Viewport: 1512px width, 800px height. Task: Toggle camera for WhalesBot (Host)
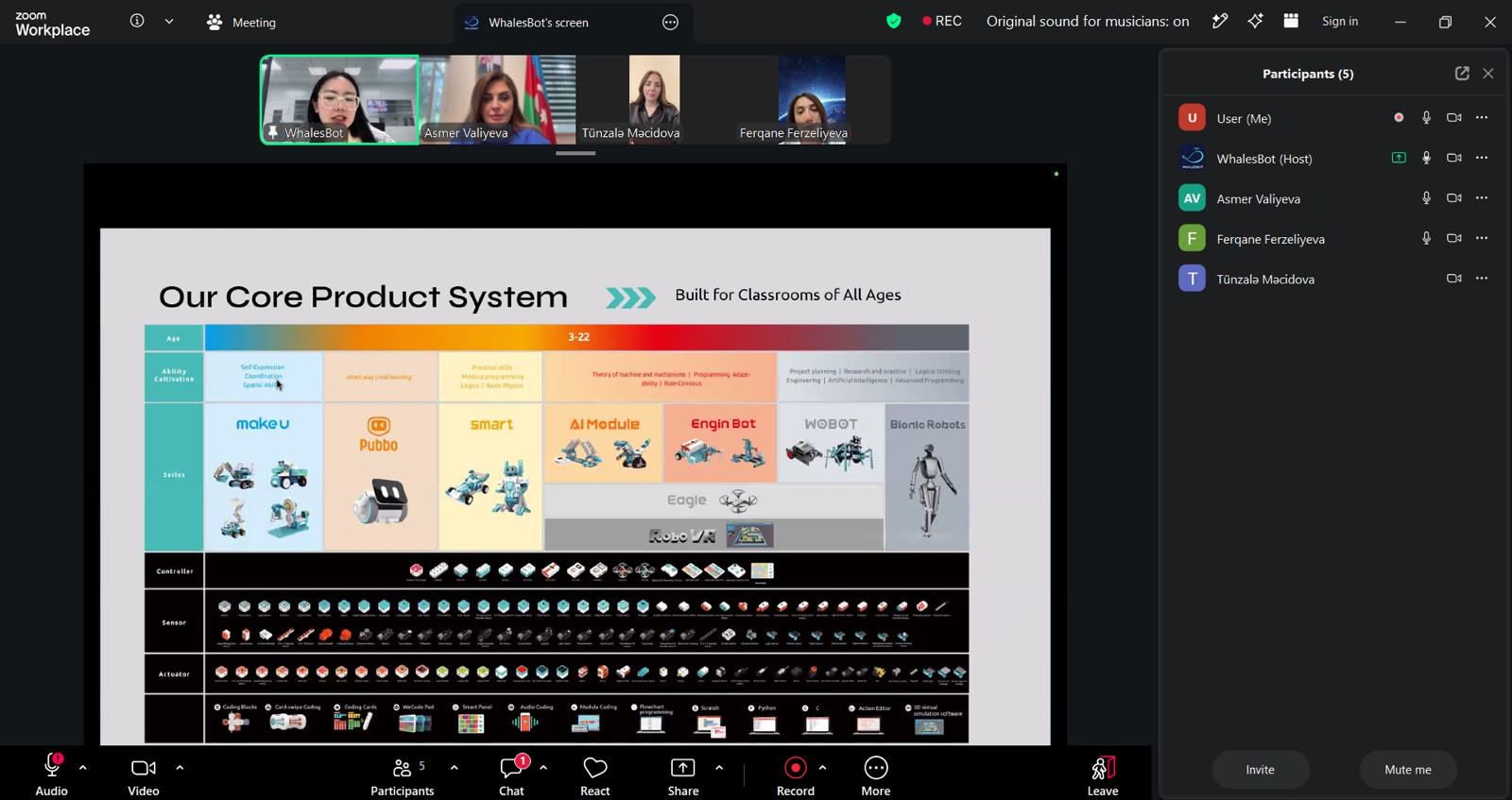[1454, 158]
